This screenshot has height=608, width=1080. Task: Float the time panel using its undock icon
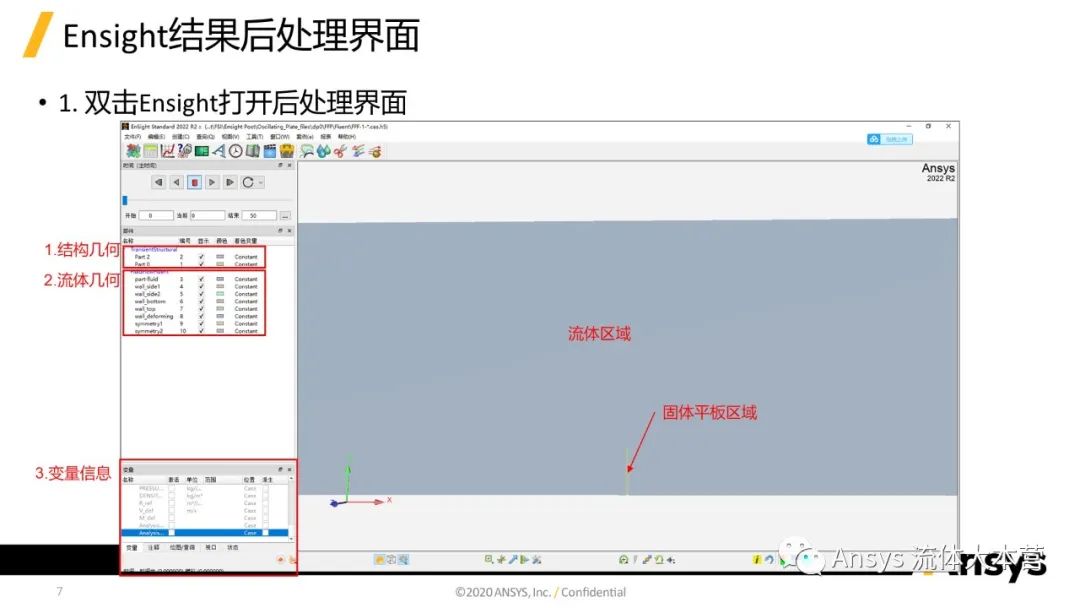[280, 165]
